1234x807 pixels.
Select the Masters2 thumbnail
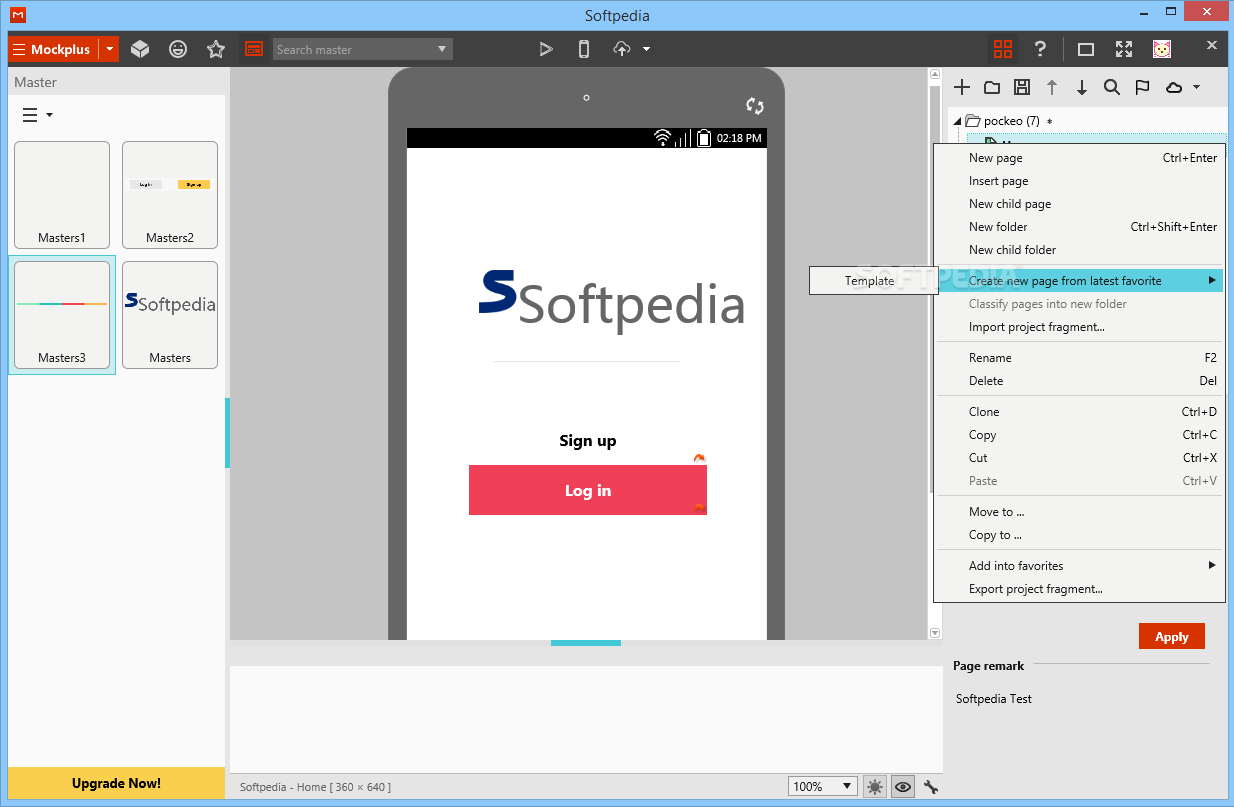click(x=170, y=195)
